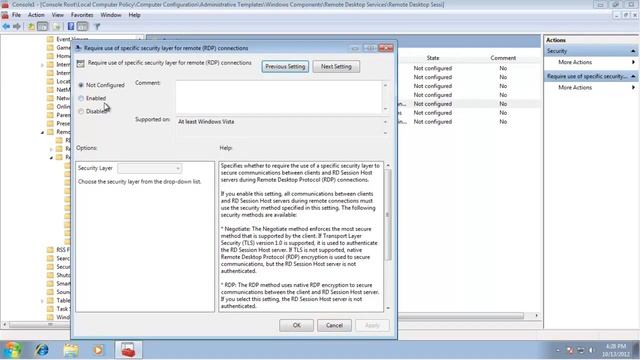The height and width of the screenshot is (360, 640).
Task: Click inside the Comment text box
Action: tap(278, 97)
